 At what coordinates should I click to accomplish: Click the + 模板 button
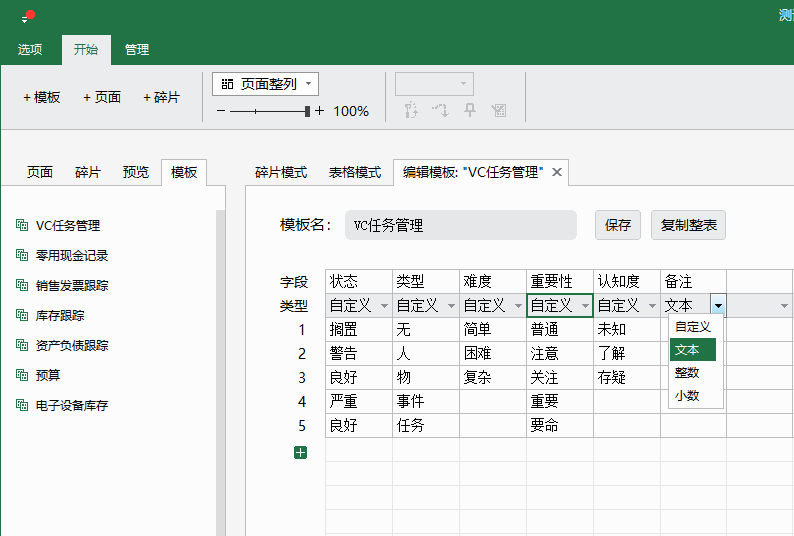click(x=42, y=97)
